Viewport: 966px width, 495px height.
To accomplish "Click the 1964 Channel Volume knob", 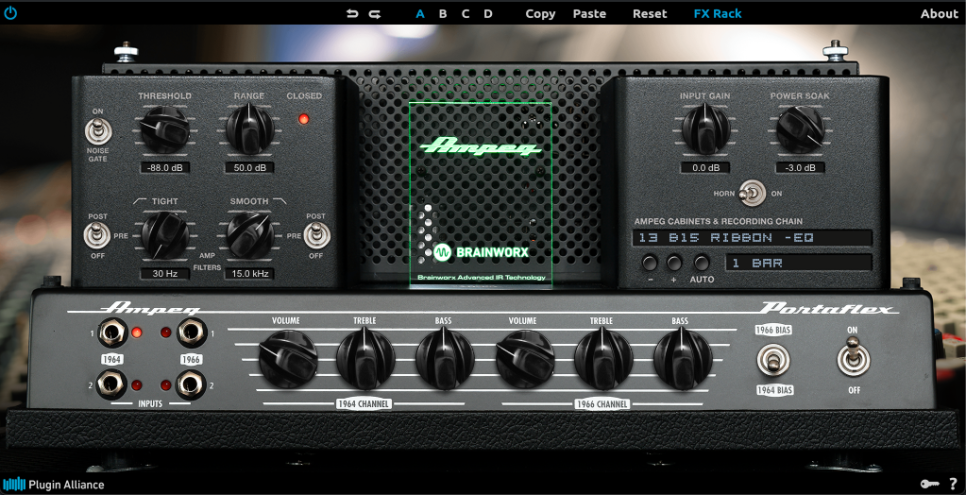I will coord(288,359).
